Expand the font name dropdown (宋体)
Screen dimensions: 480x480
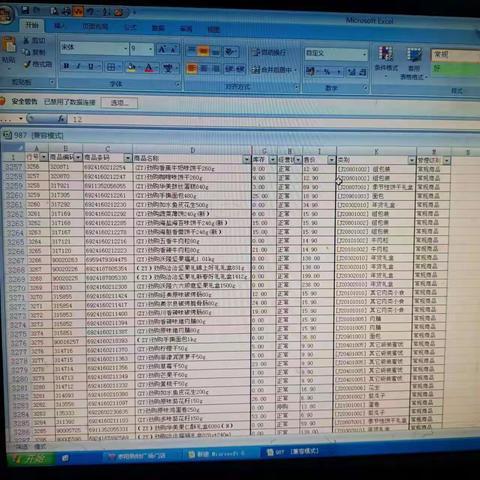point(126,49)
